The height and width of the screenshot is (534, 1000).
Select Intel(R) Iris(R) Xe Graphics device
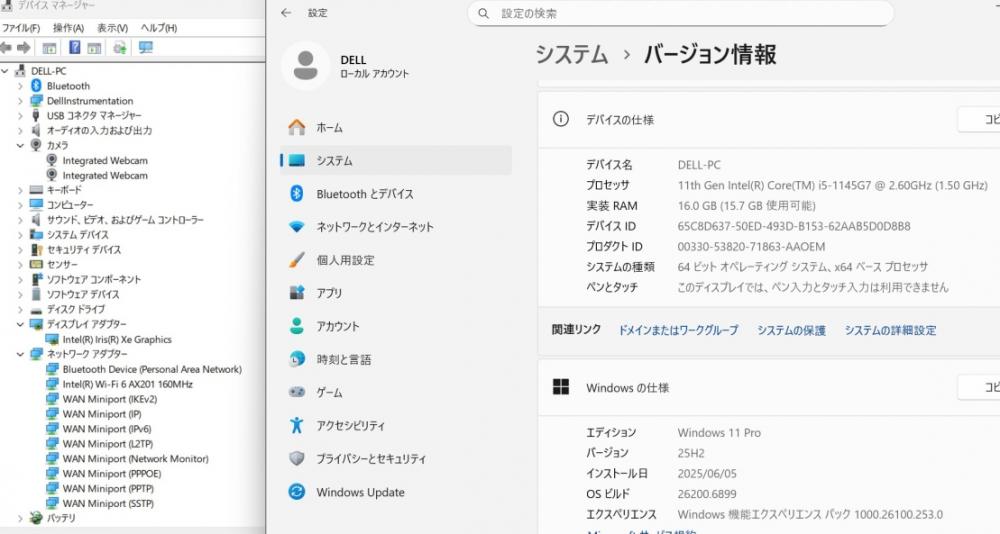116,339
